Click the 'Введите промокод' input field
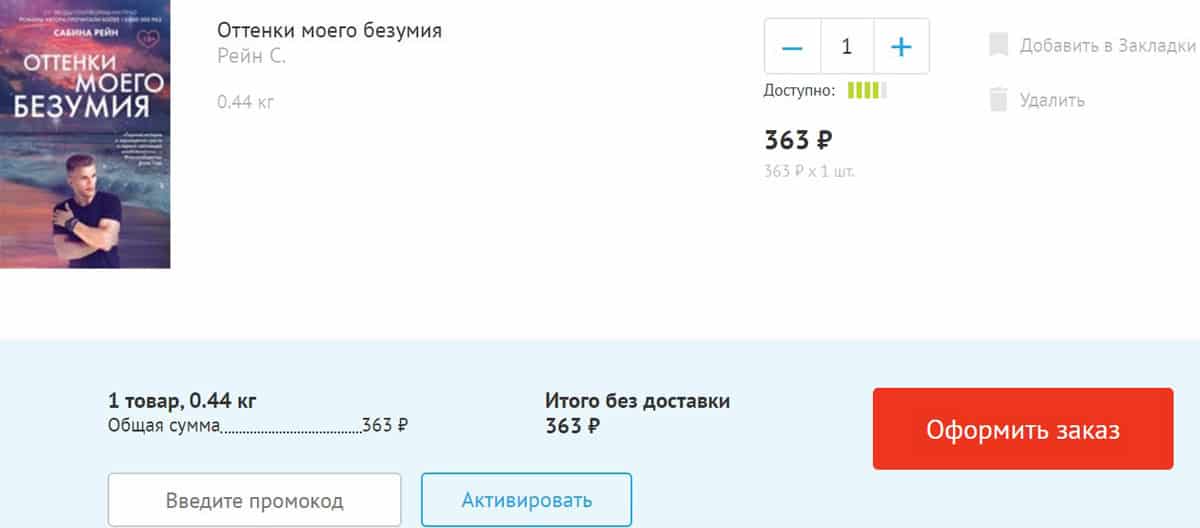This screenshot has width=1200, height=528. pos(254,500)
